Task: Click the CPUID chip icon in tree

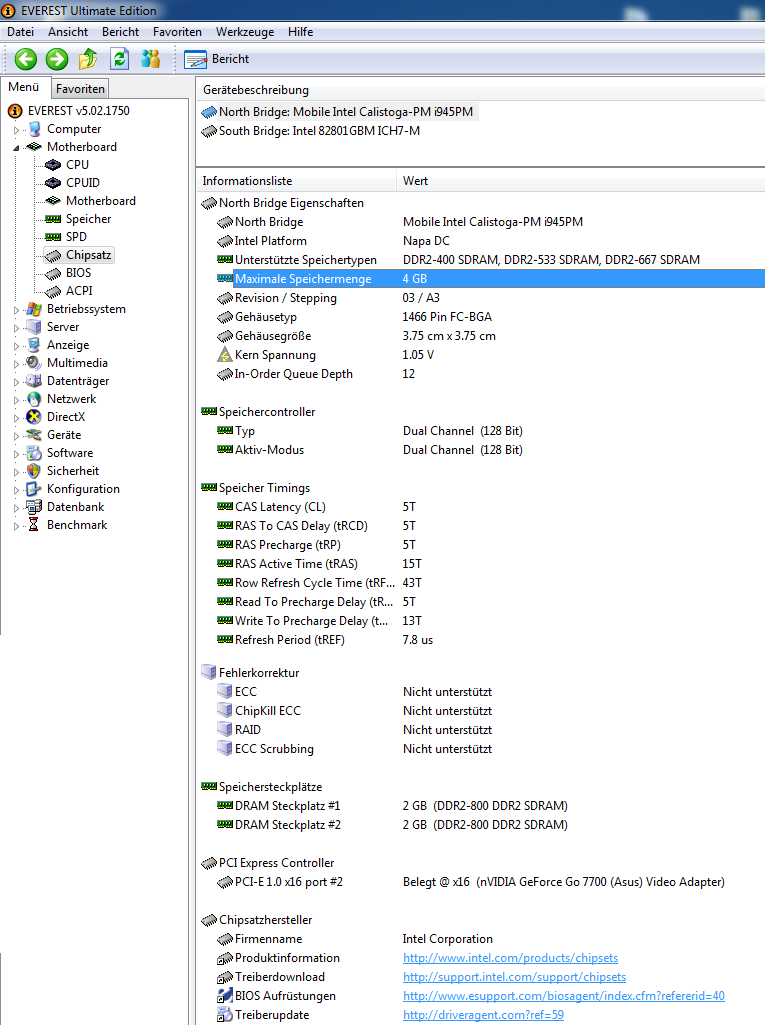Action: coord(53,183)
